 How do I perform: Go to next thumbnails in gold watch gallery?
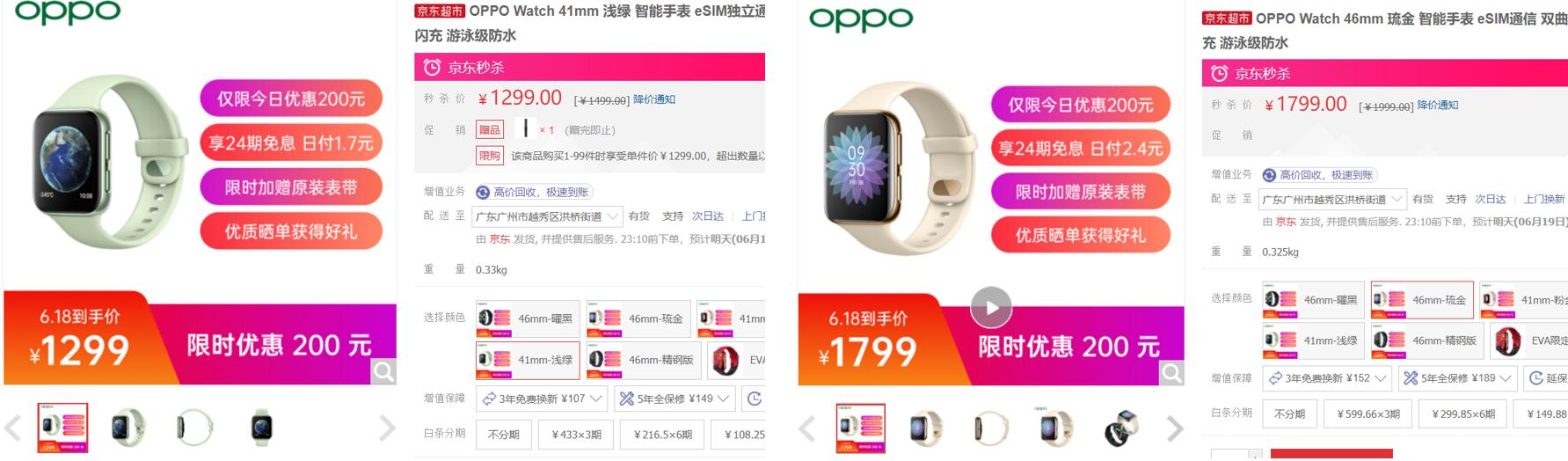(1175, 428)
